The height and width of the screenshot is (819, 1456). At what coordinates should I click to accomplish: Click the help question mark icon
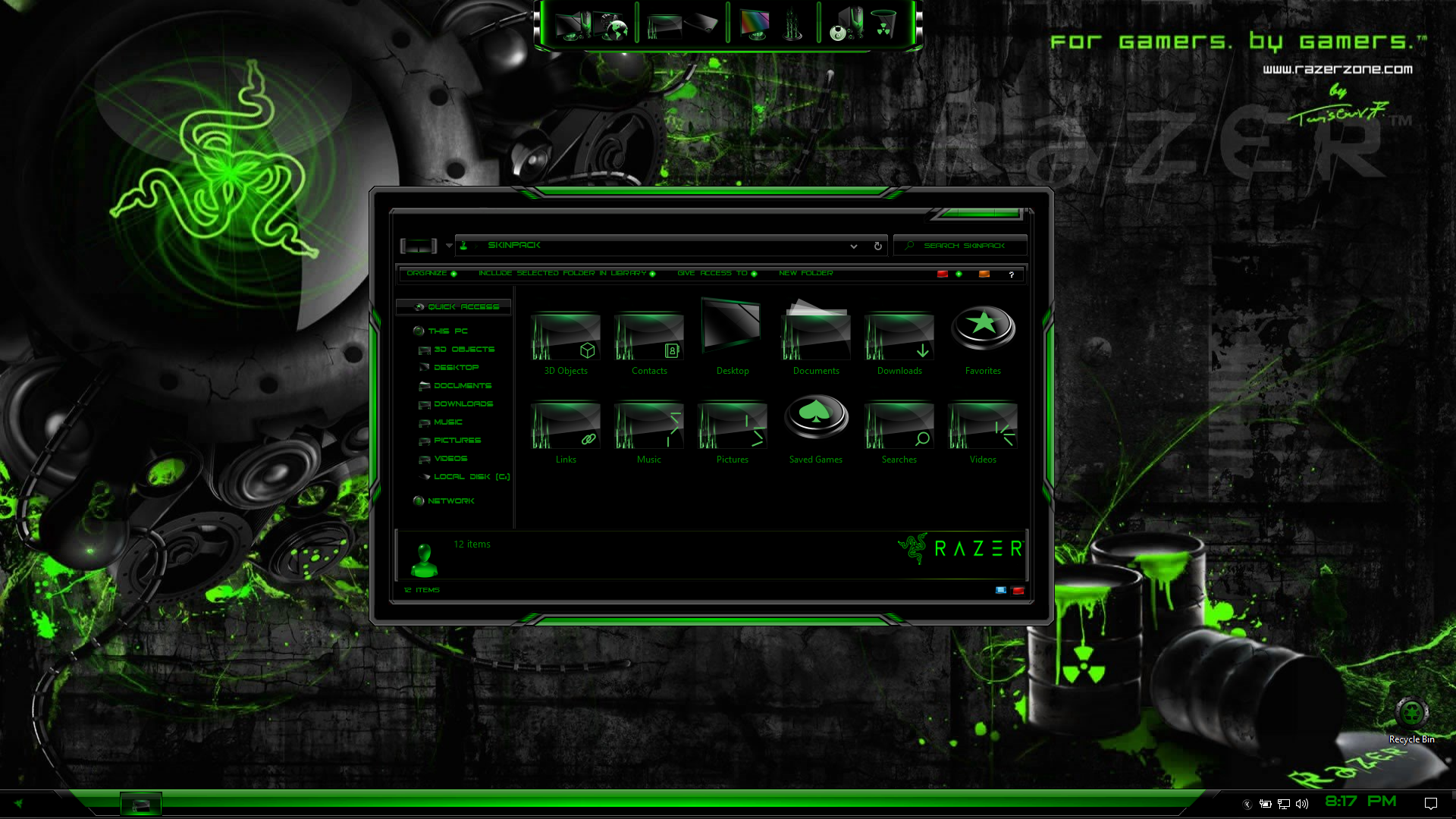tap(1011, 275)
